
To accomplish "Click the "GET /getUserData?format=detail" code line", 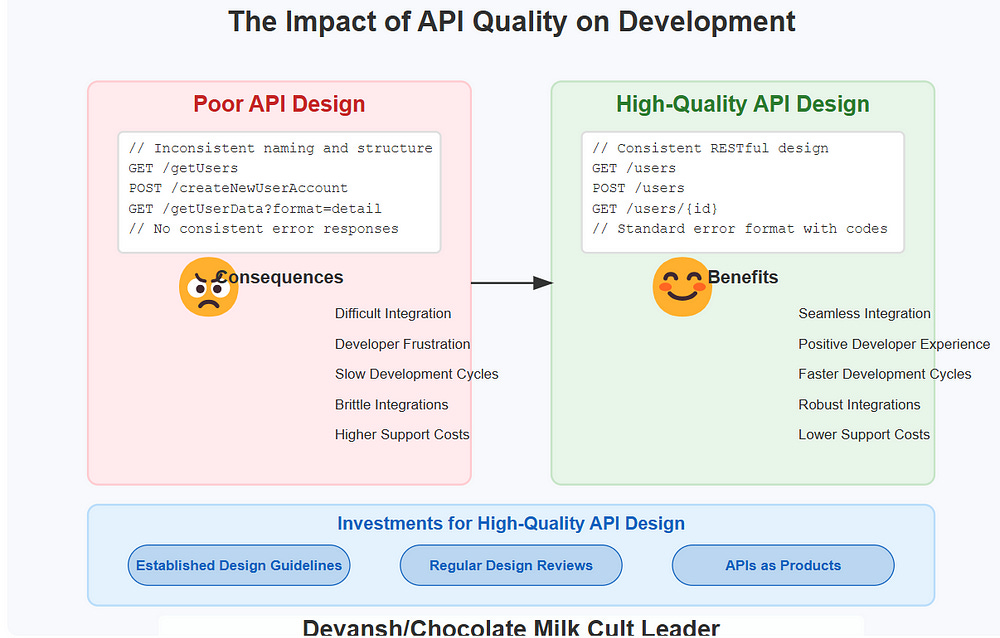I will coord(255,209).
